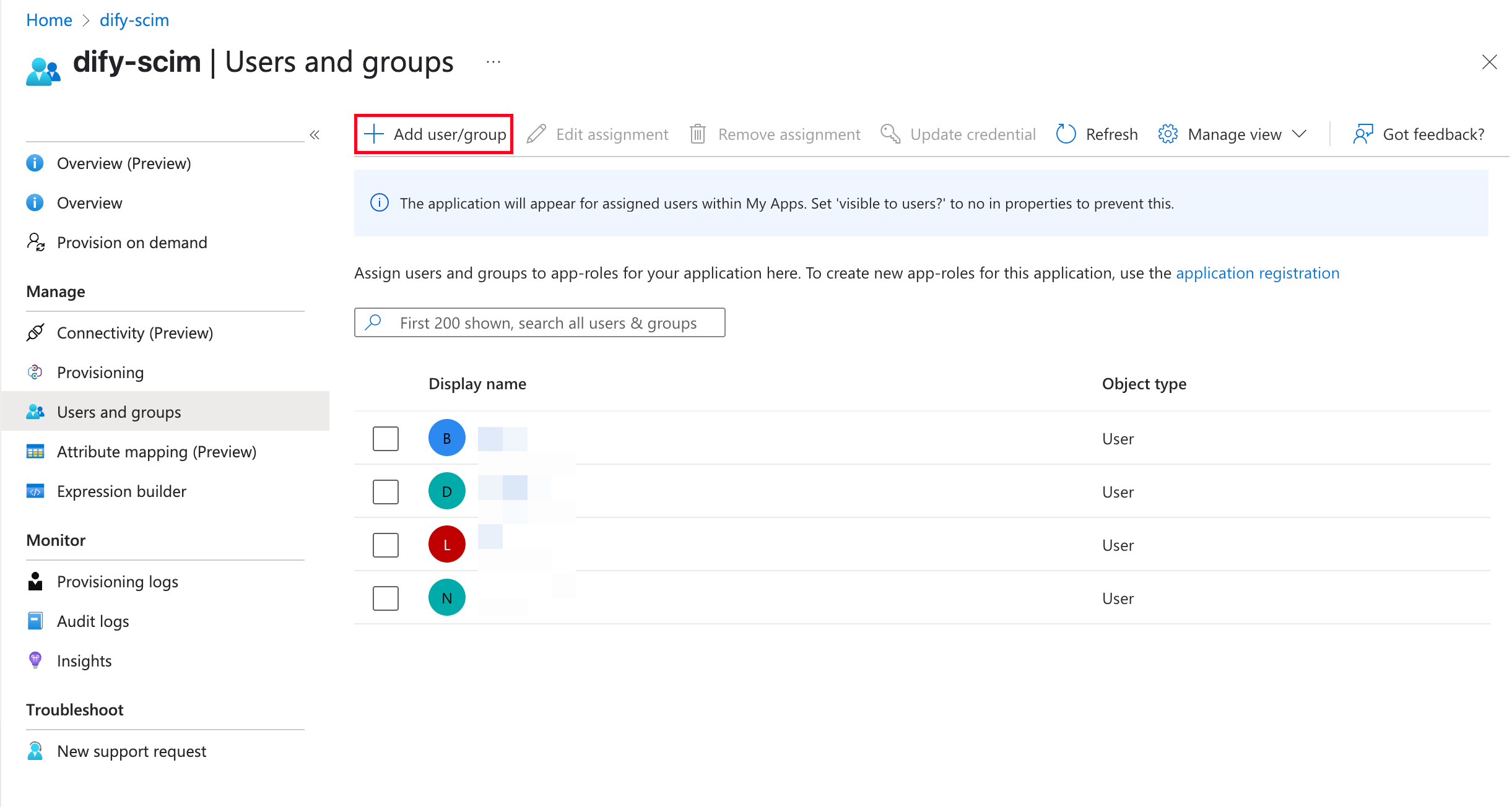The height and width of the screenshot is (807, 1512).
Task: Click the Got feedback person icon
Action: [1363, 134]
